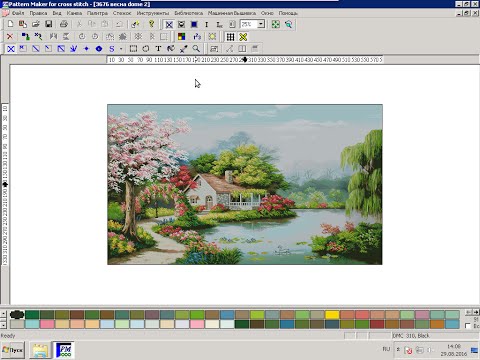The width and height of the screenshot is (480, 360).
Task: Pick the dark green swatch beside black
Action: (x=32, y=314)
